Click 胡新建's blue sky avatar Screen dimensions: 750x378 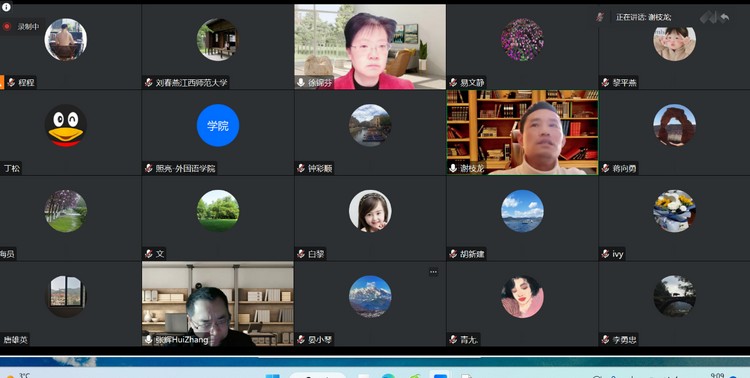tap(522, 211)
